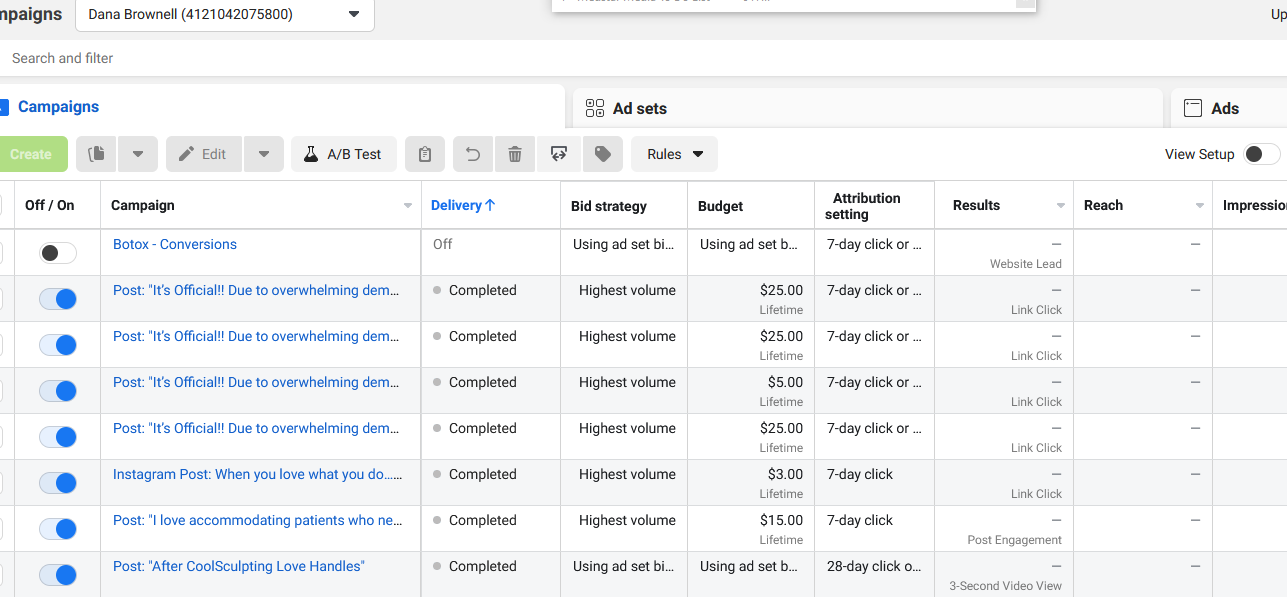
Task: Turn on the Botox - Conversions toggle
Action: (58, 253)
